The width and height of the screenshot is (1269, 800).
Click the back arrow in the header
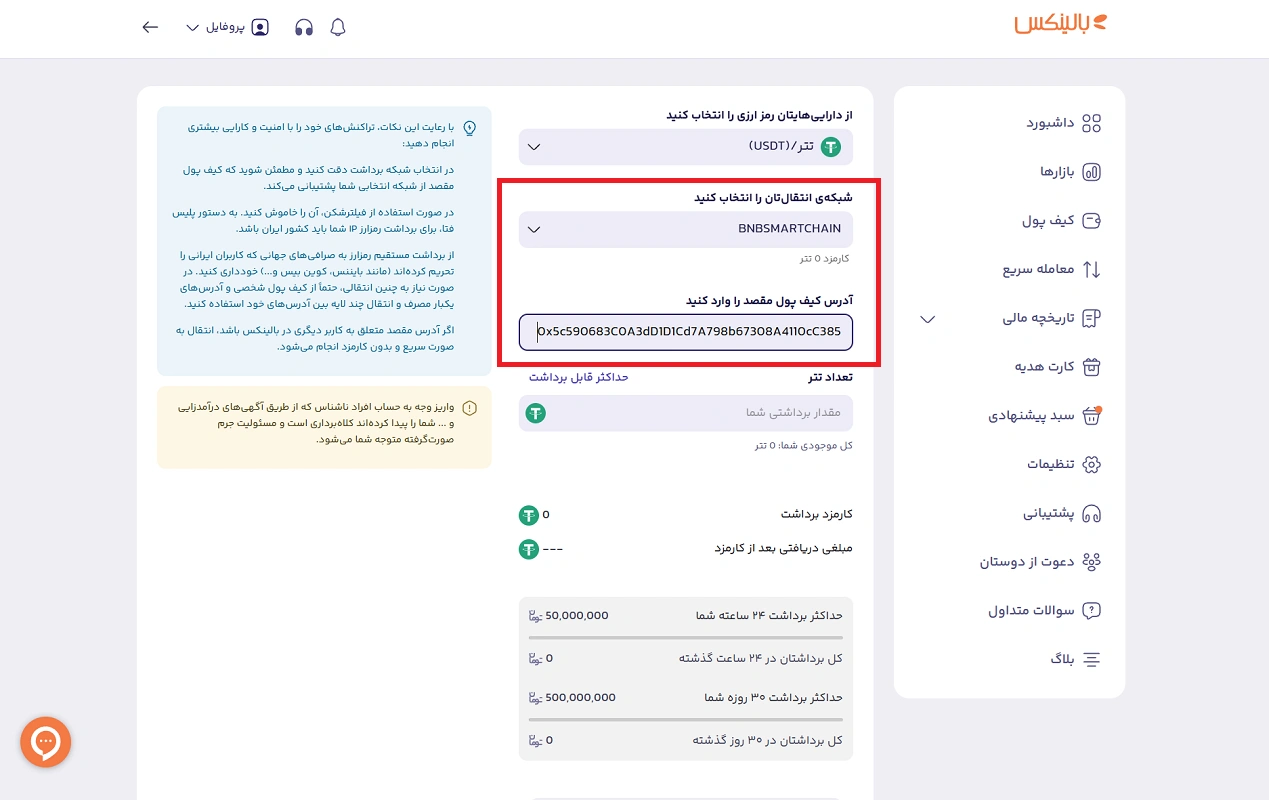pos(149,27)
